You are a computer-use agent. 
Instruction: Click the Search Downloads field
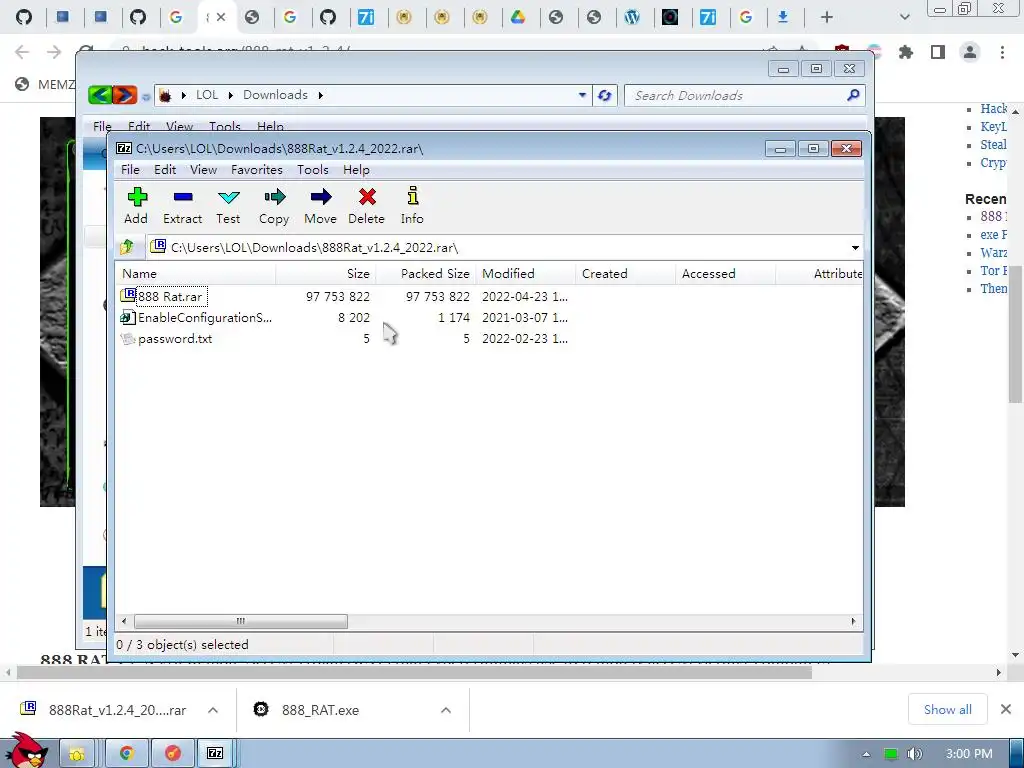744,95
